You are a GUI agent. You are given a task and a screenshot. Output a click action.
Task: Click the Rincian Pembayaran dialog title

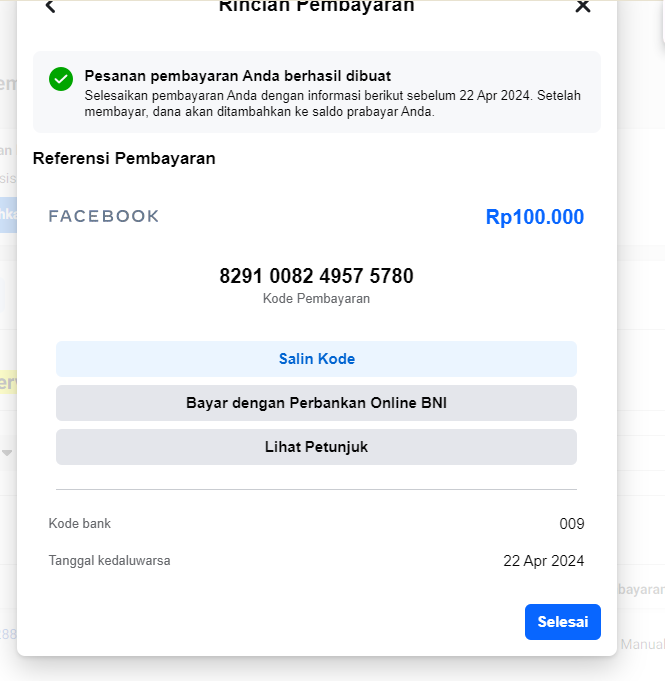point(316,7)
